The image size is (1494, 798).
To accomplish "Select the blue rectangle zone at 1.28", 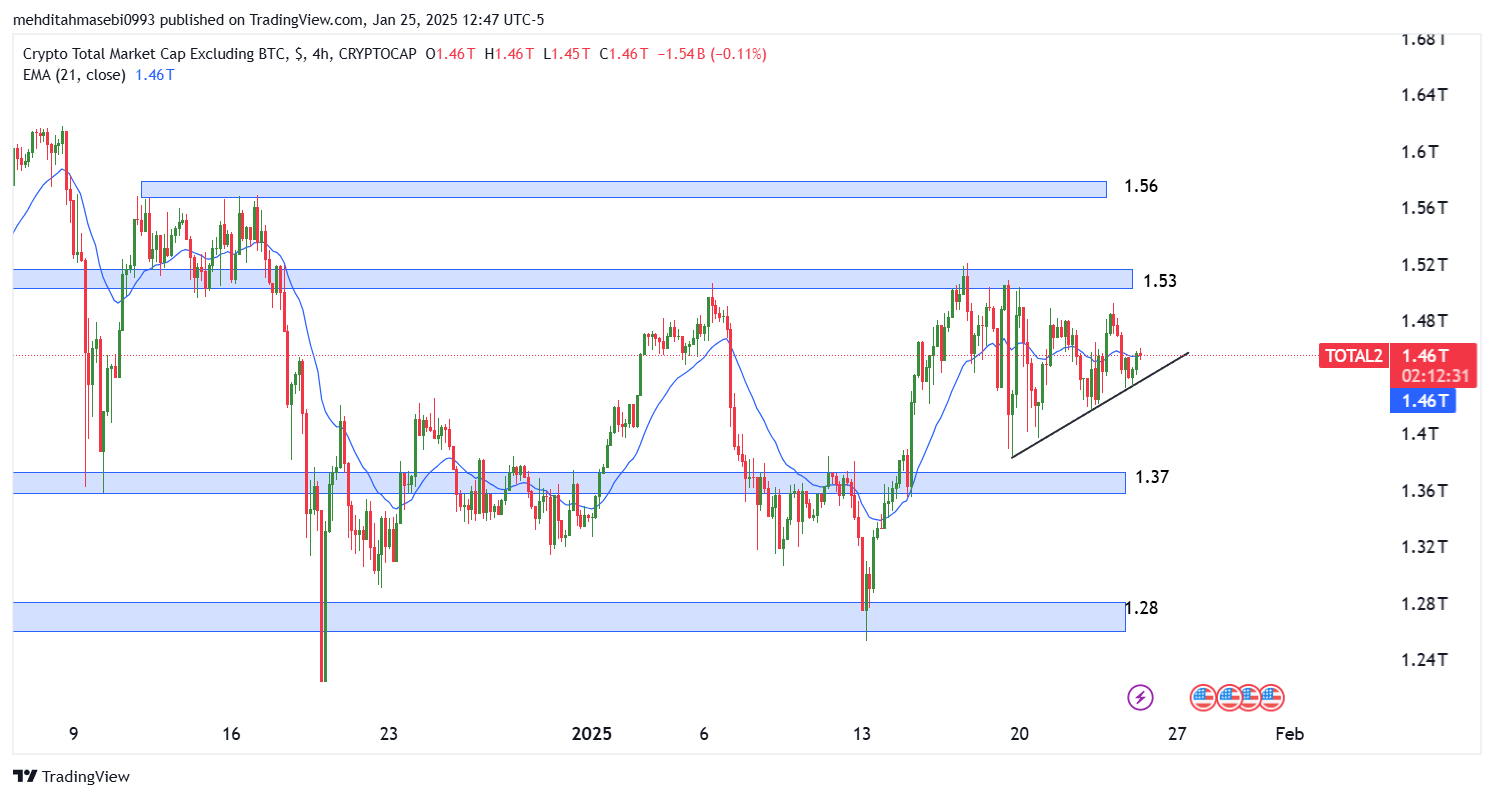I will click(x=569, y=617).
